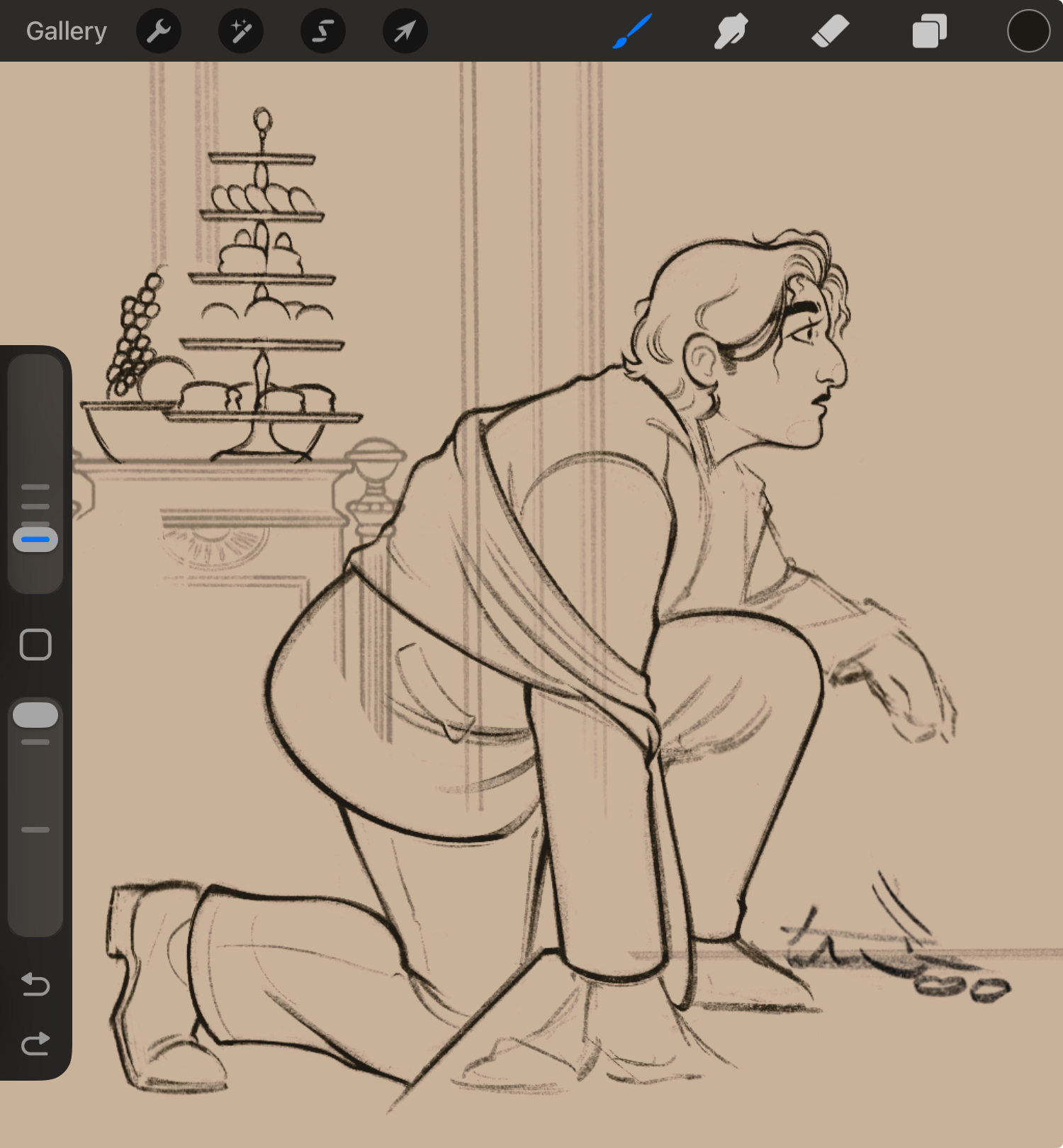Activate the Selection tool
This screenshot has height=1148, width=1063.
[x=323, y=31]
